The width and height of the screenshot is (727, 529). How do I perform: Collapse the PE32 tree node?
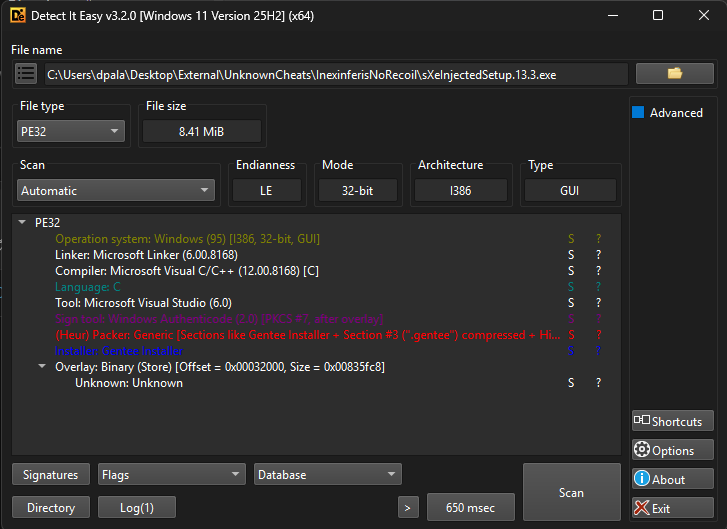click(x=22, y=223)
